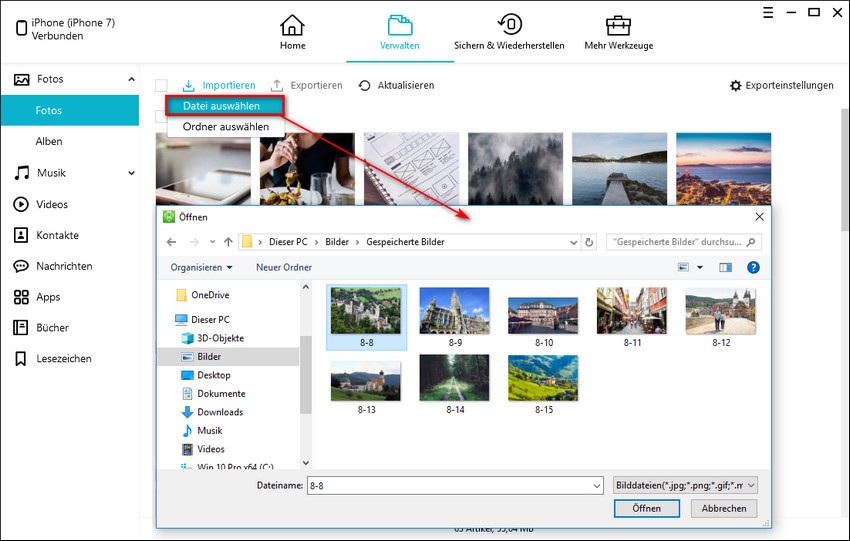Image resolution: width=850 pixels, height=541 pixels.
Task: Click the blue help icon
Action: pos(753,267)
